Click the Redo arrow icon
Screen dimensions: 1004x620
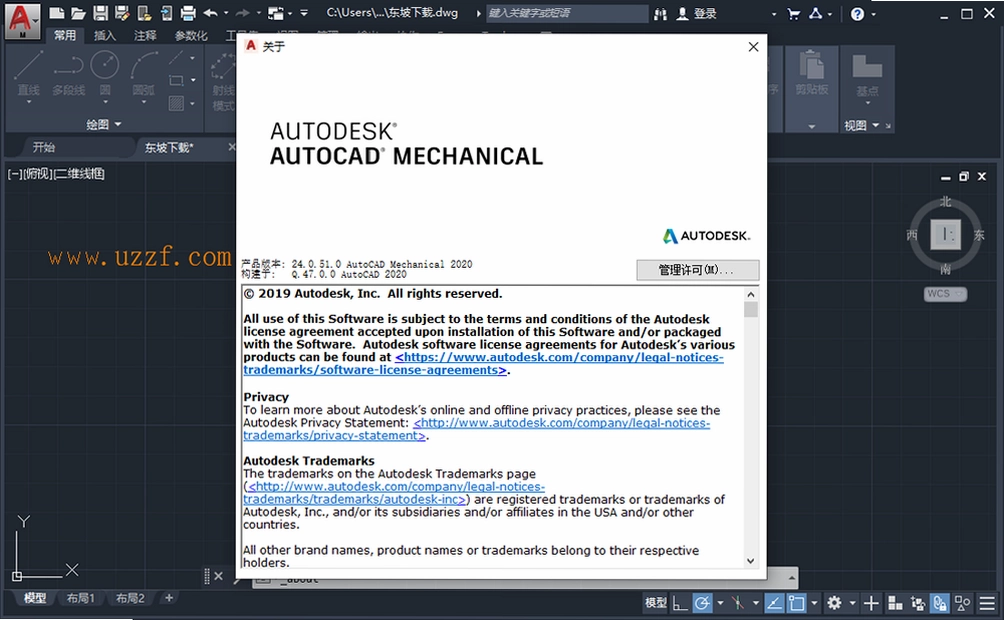click(x=243, y=13)
